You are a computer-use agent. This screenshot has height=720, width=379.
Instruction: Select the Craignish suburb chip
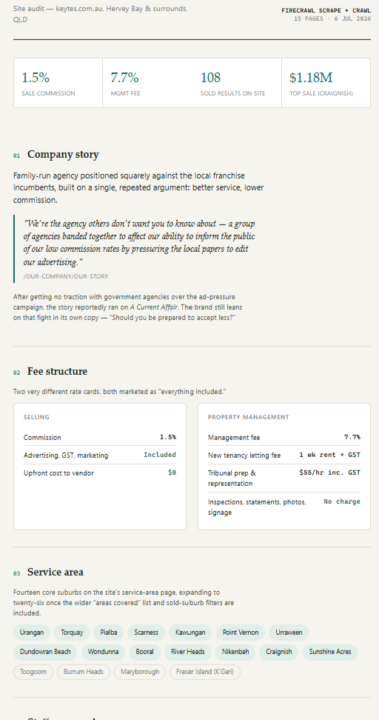[x=279, y=652]
